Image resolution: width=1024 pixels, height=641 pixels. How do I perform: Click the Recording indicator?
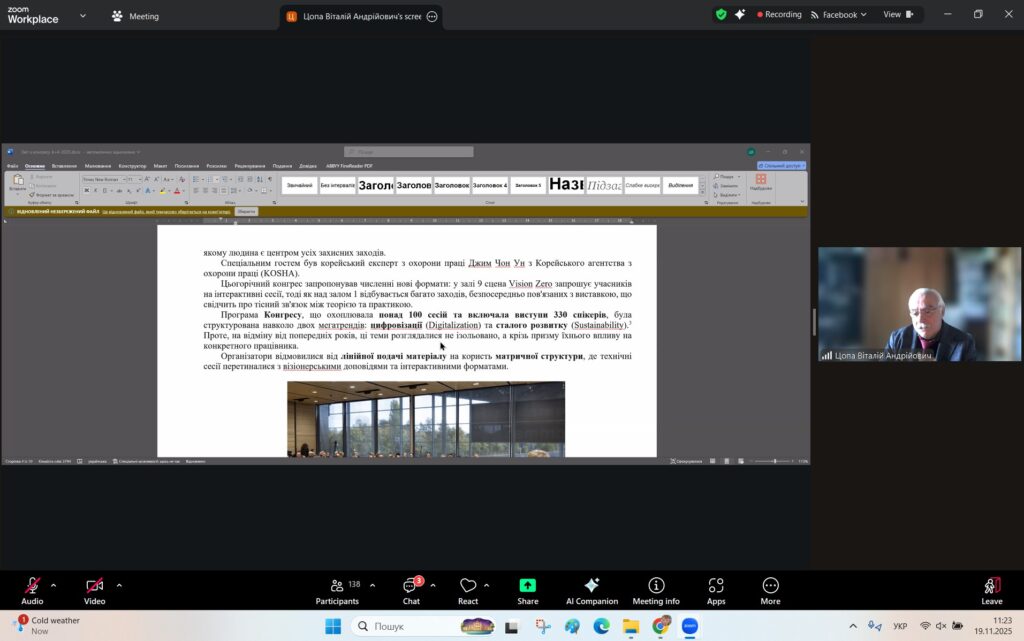pyautogui.click(x=779, y=15)
